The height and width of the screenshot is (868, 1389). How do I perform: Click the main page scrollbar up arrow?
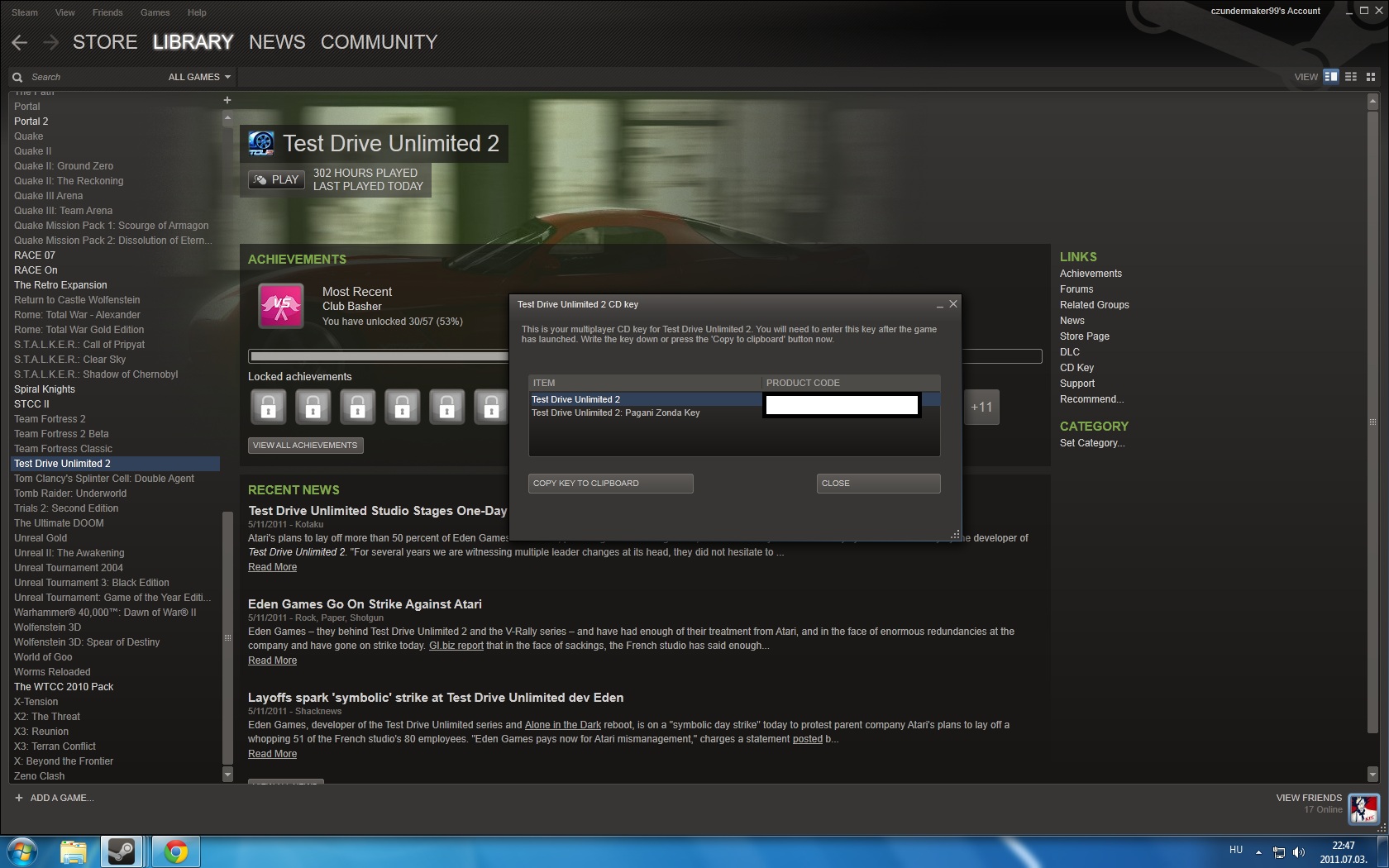(1372, 102)
